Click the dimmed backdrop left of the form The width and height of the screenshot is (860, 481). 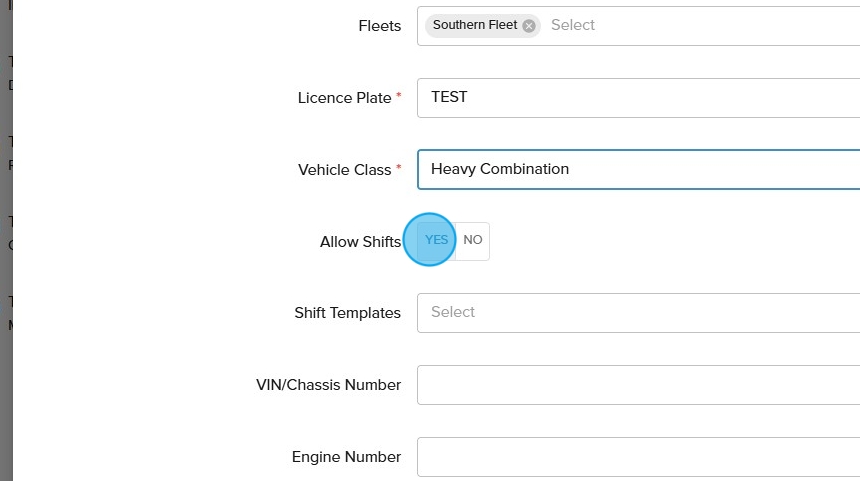6,400
